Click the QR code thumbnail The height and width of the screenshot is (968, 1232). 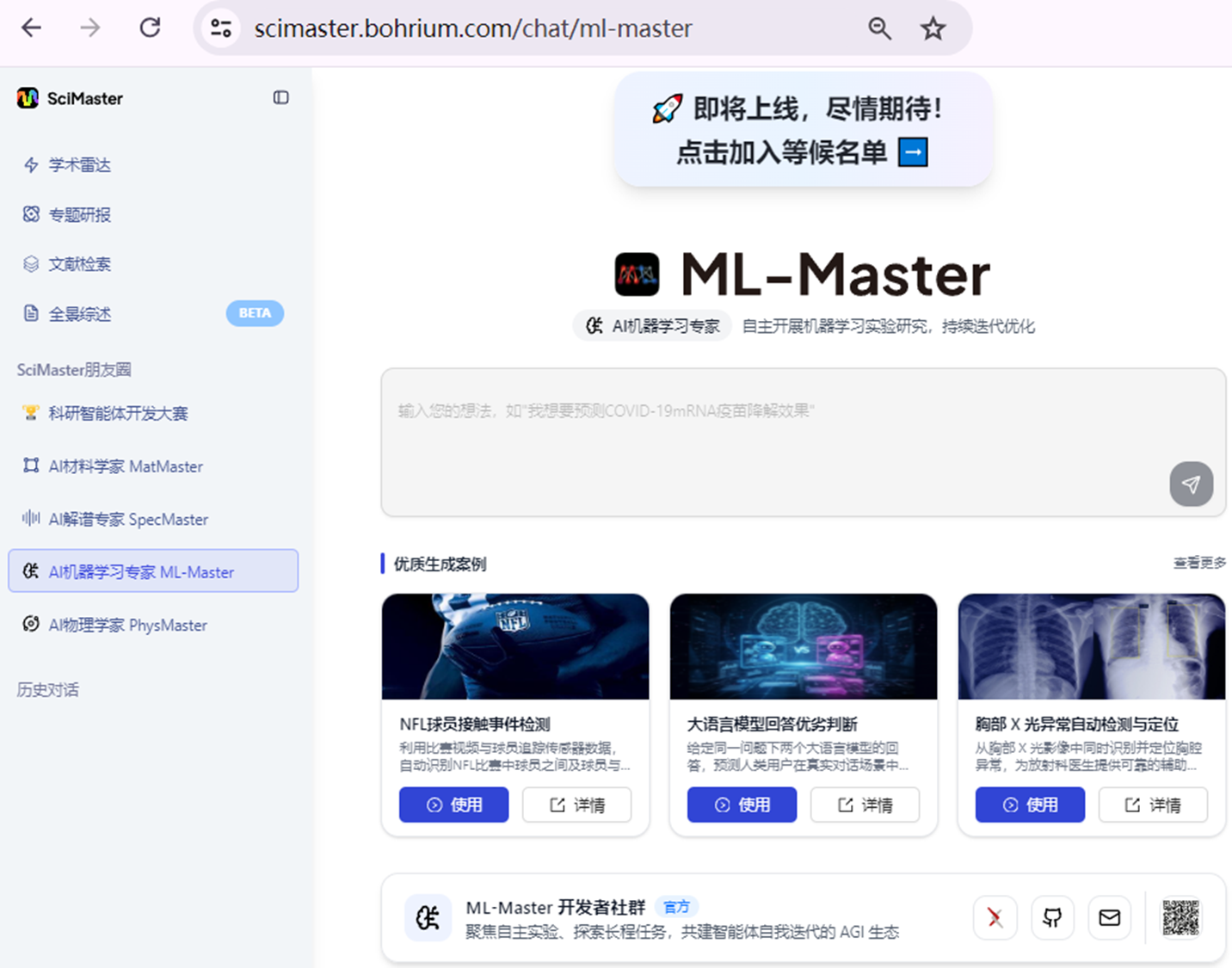(1180, 917)
